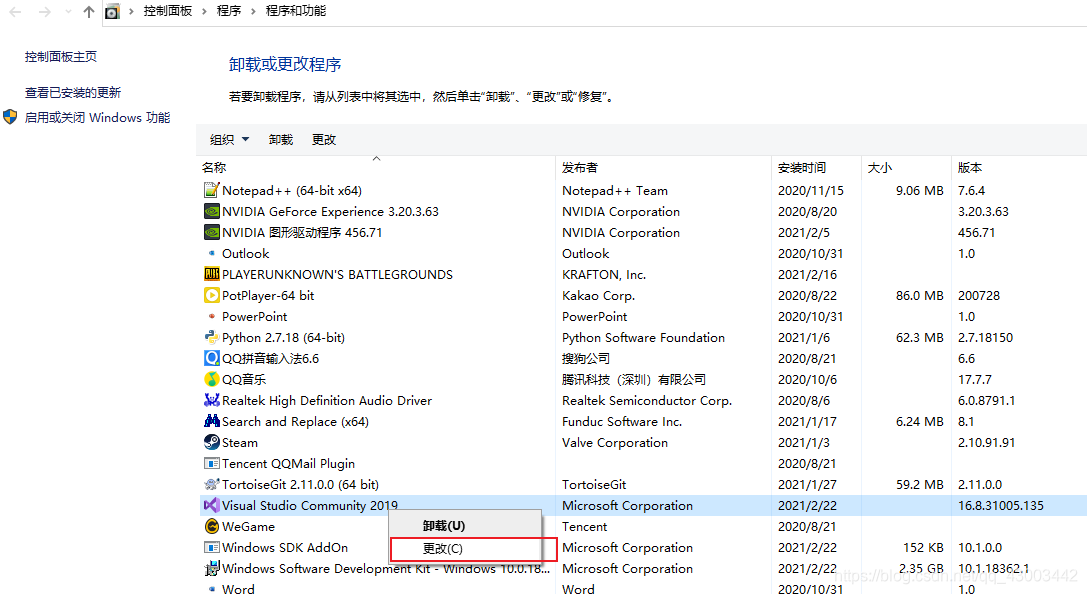The height and width of the screenshot is (594, 1087).
Task: Select the QQ音乐 program name
Action: [x=244, y=379]
